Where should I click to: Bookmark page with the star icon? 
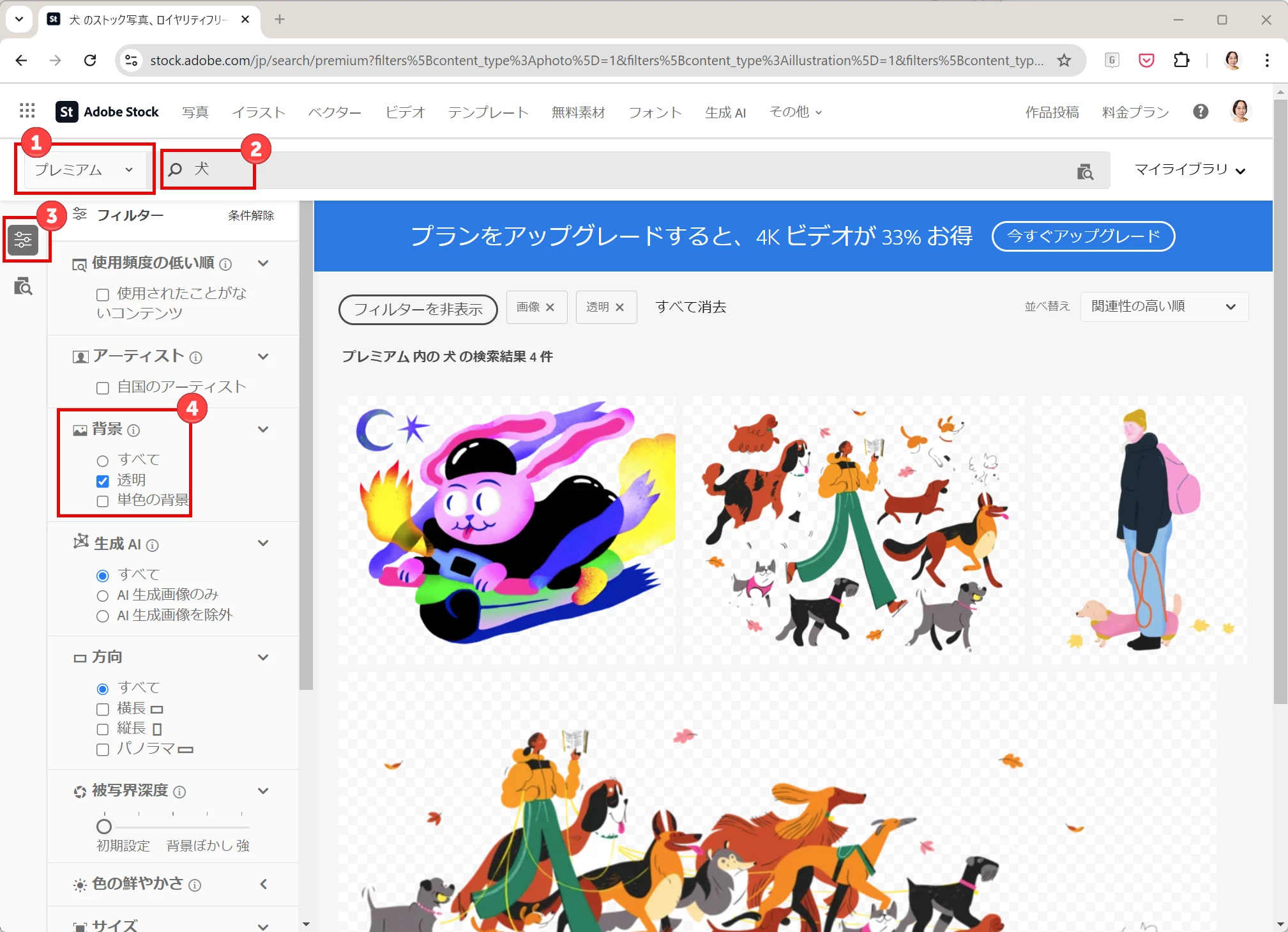pos(1064,60)
